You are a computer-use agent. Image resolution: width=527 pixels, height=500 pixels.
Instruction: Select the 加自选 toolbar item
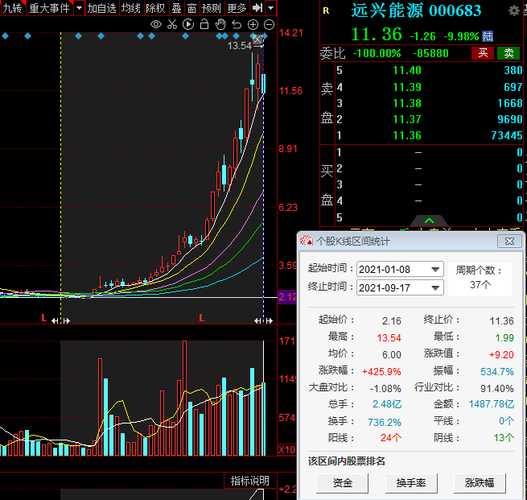[102, 8]
